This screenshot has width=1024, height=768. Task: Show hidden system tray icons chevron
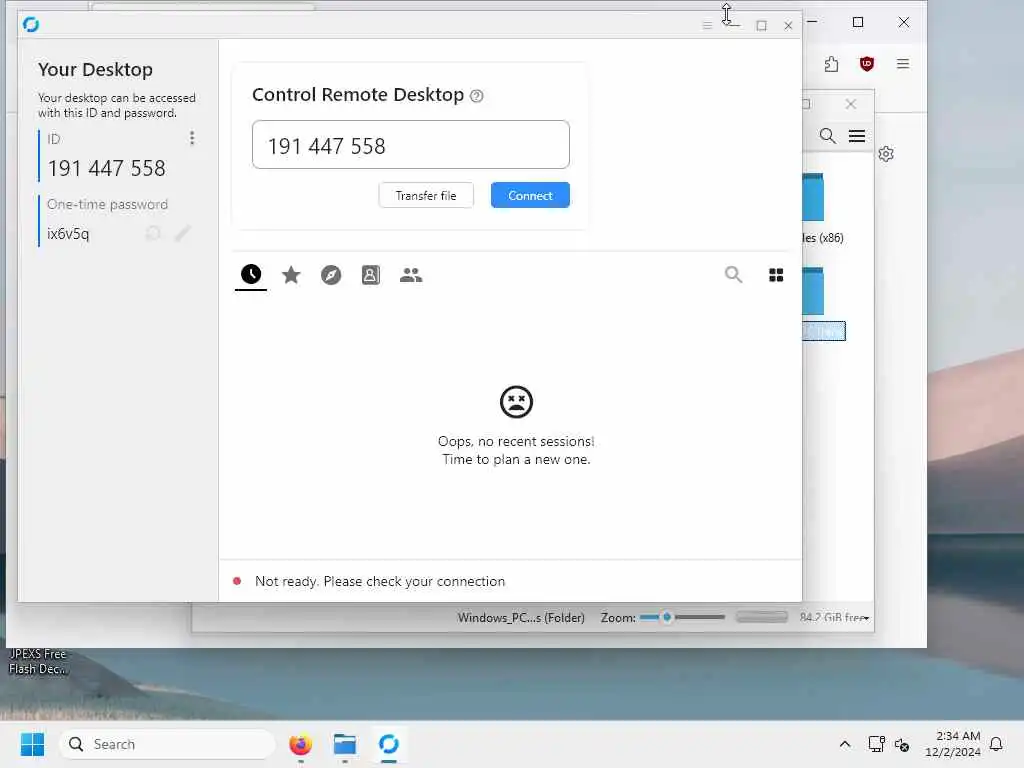(x=844, y=744)
